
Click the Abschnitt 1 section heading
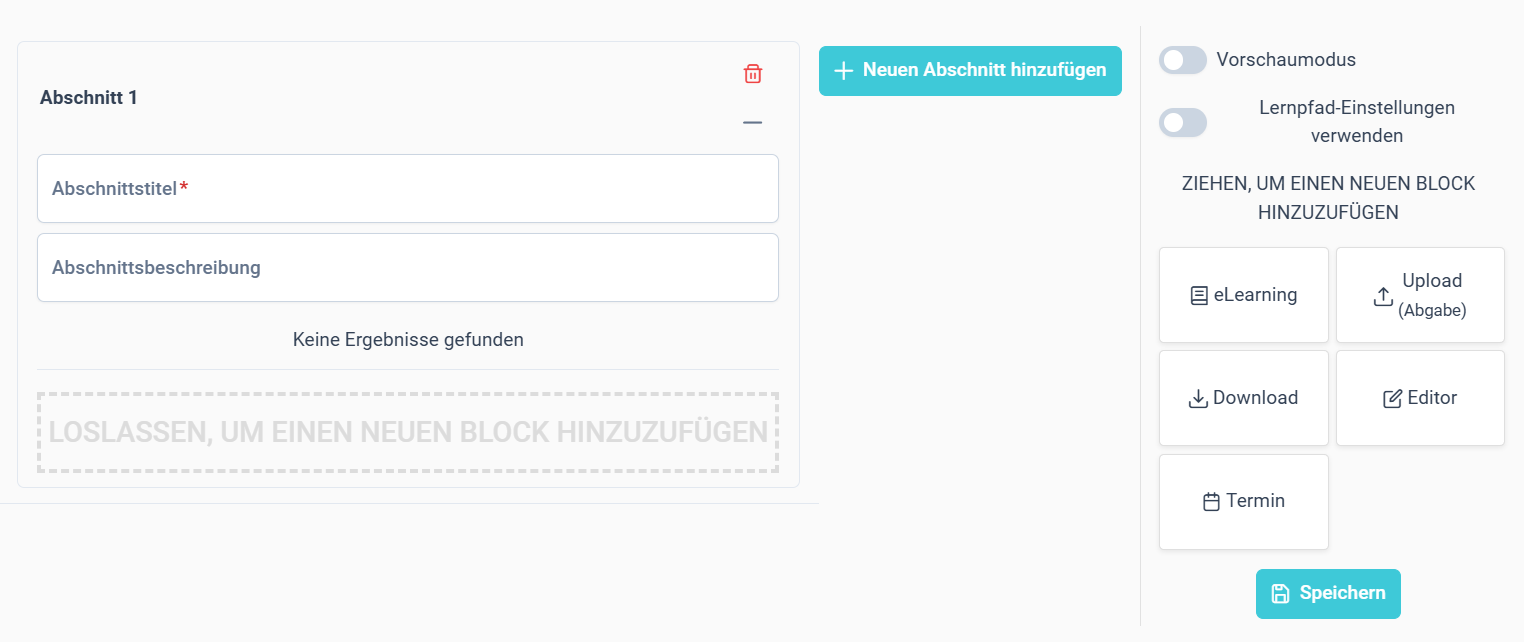coord(89,98)
